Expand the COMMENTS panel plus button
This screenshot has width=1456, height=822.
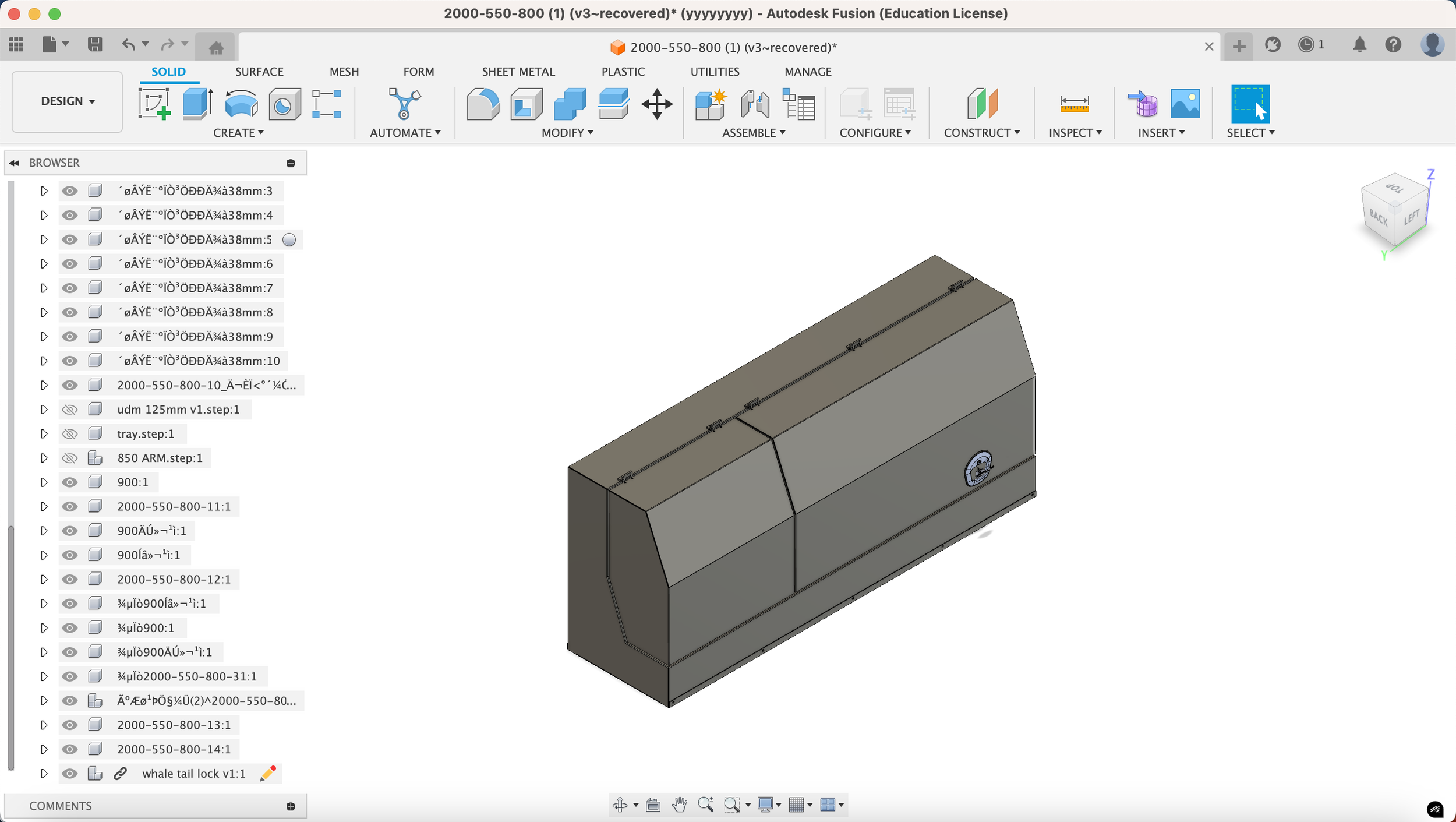pos(291,806)
